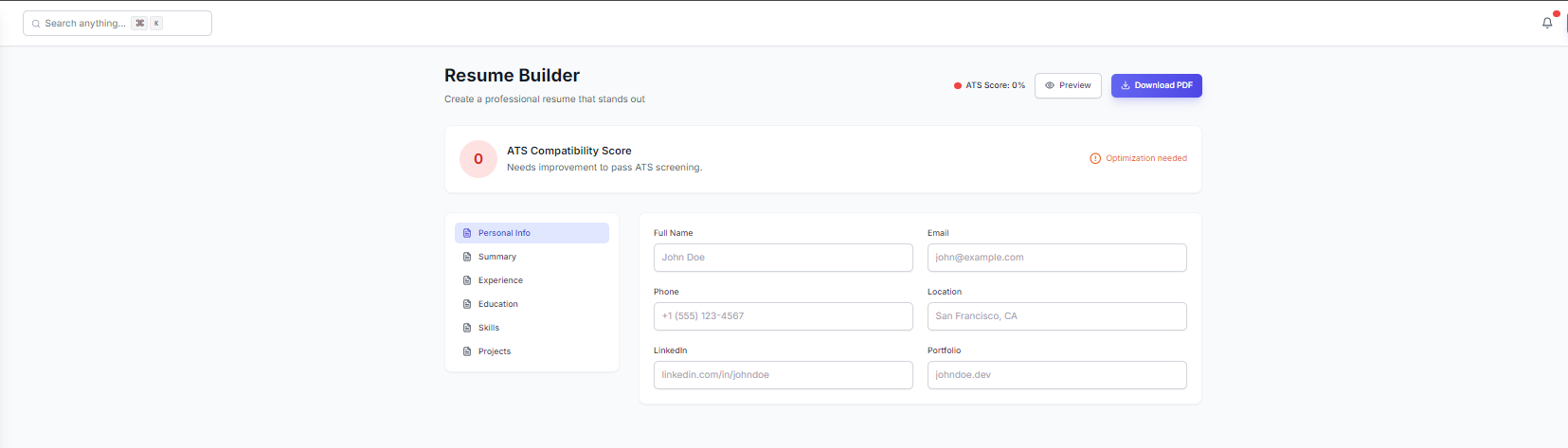Click the 'LinkedIn' field label

click(671, 350)
